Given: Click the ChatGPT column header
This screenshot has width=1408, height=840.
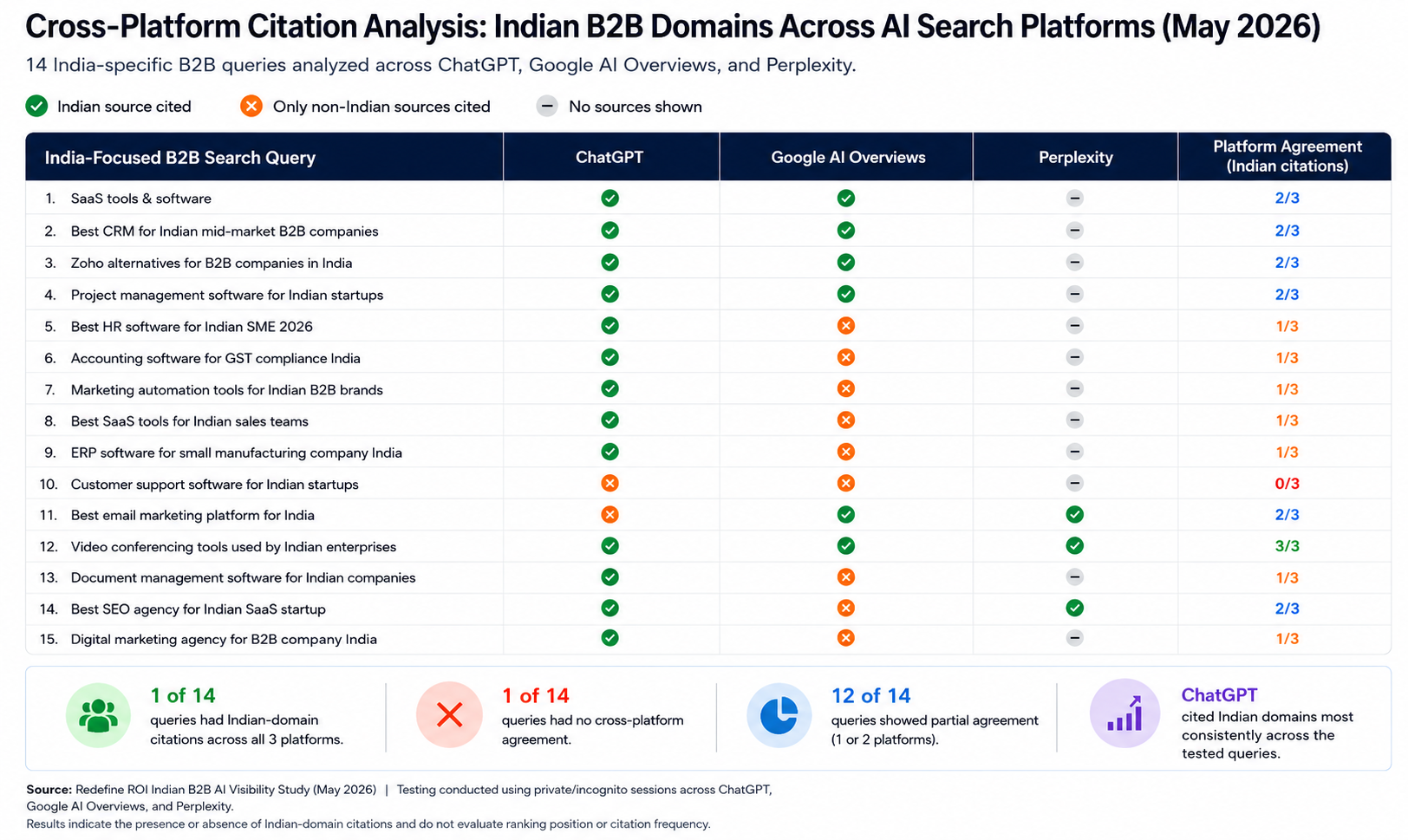Looking at the screenshot, I should (x=609, y=157).
